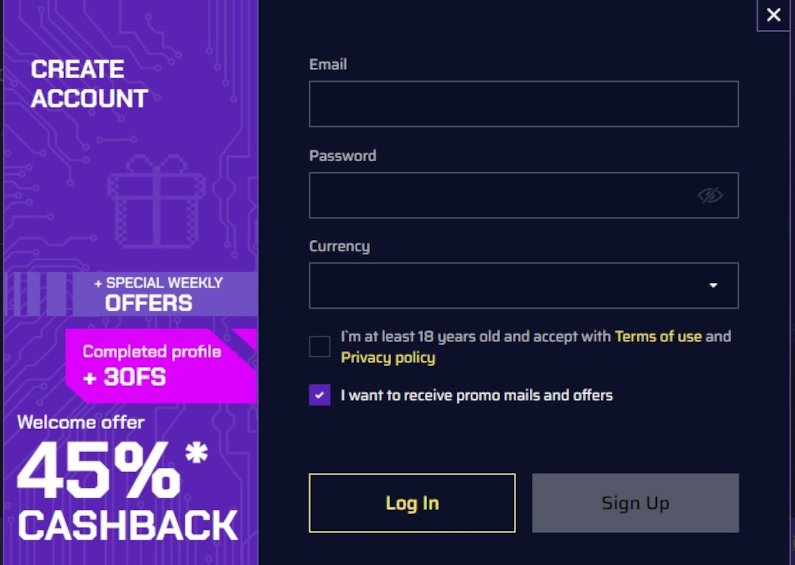Focus the Email input field
Screen dimensions: 795x565
click(523, 104)
